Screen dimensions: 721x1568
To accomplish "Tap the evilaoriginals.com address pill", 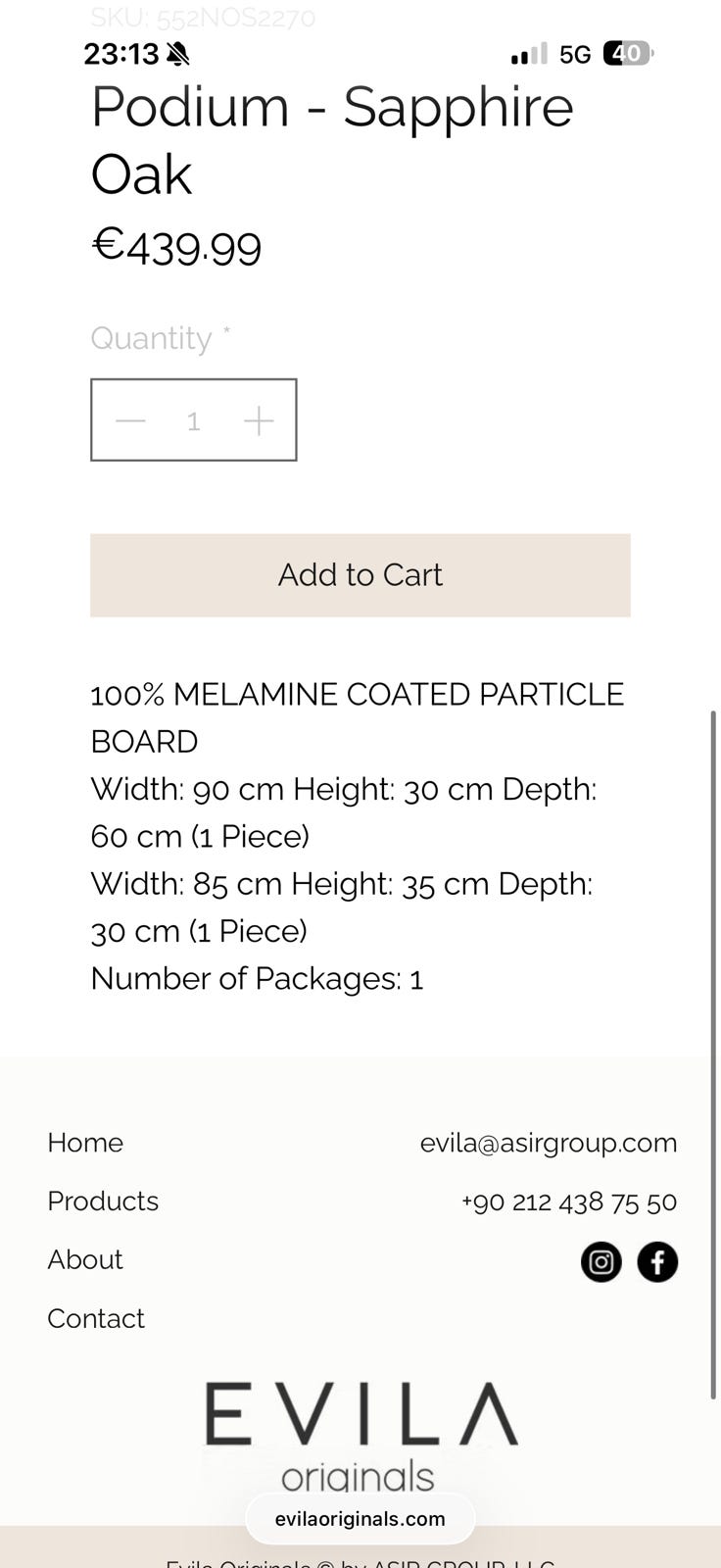I will pyautogui.click(x=360, y=1519).
